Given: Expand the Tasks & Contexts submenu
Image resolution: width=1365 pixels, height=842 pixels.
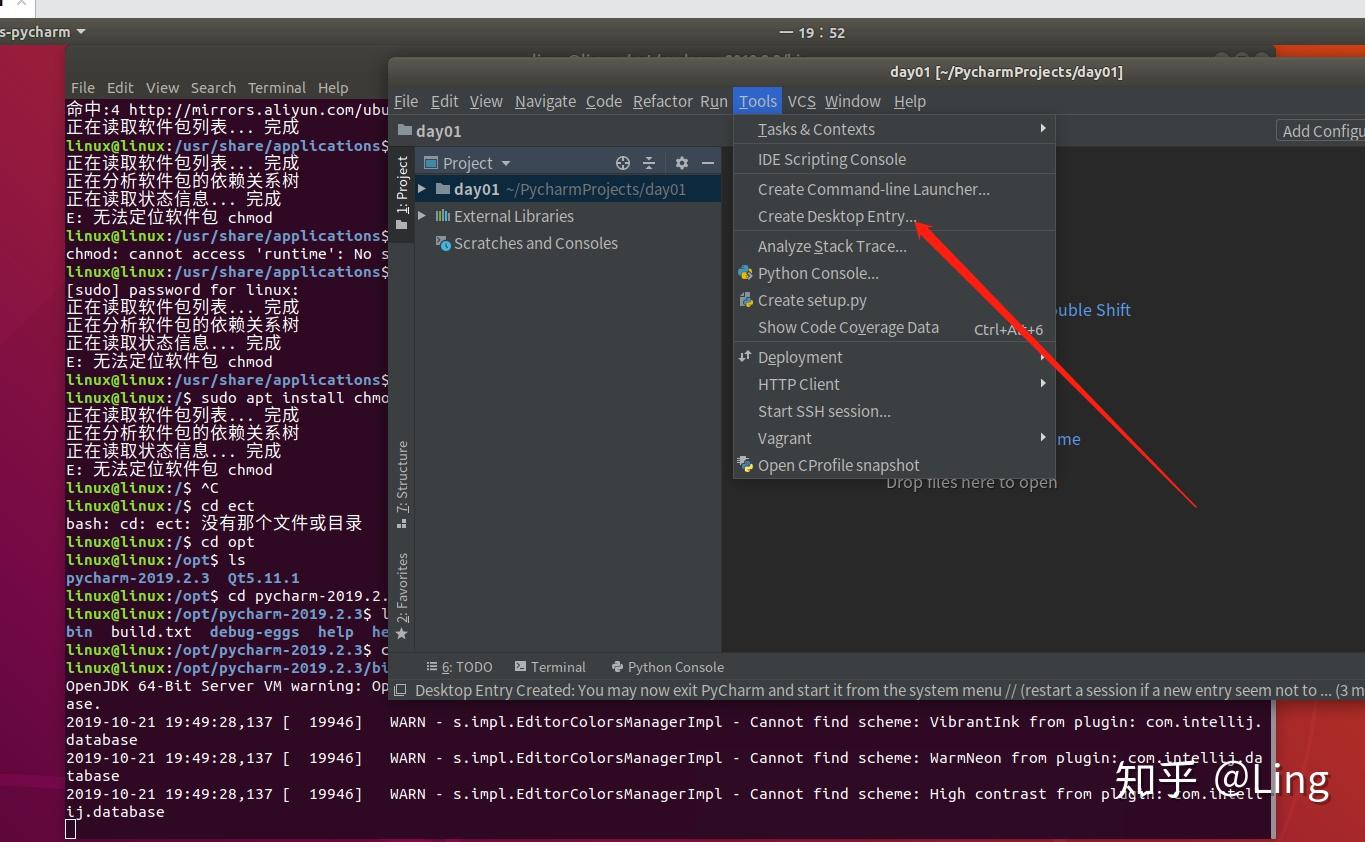Looking at the screenshot, I should point(894,129).
